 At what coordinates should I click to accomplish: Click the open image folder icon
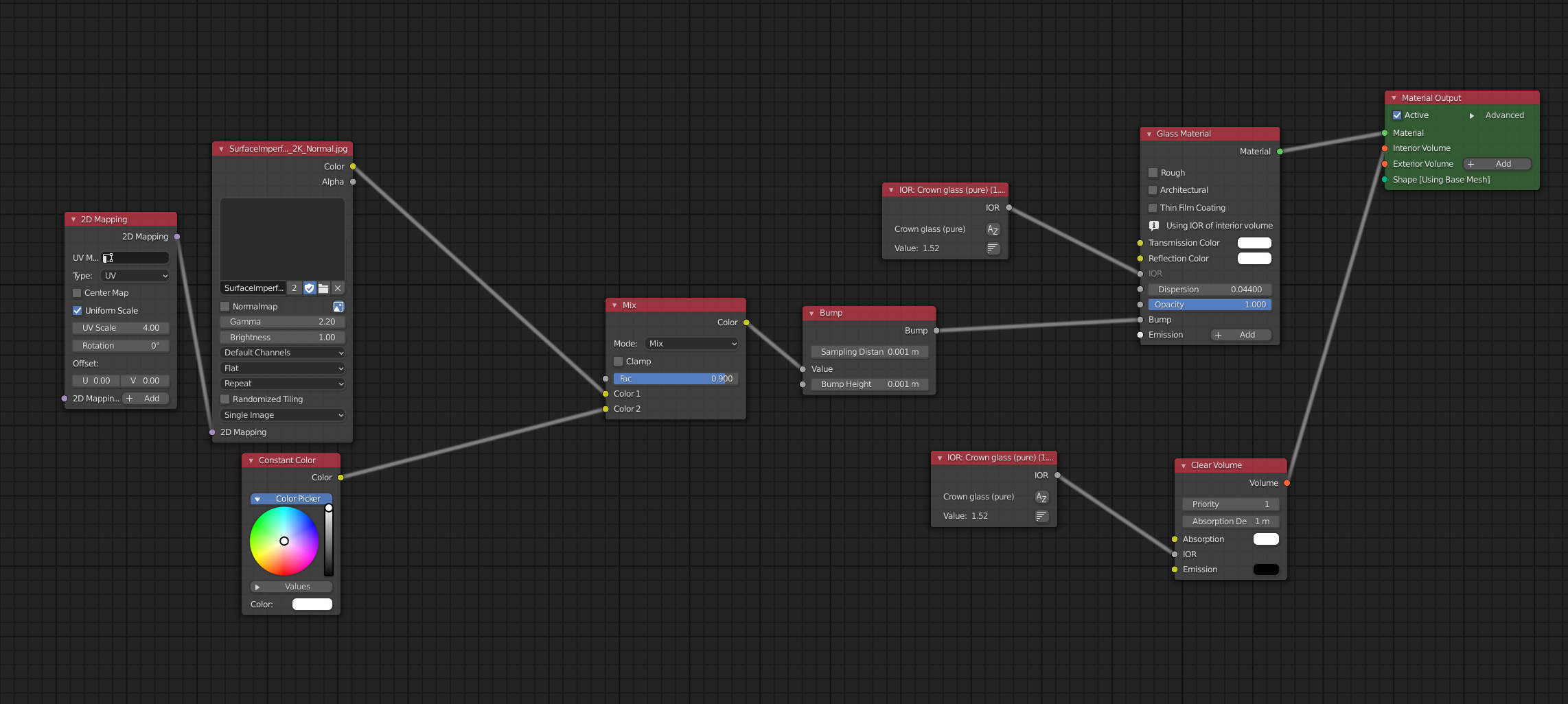point(323,288)
